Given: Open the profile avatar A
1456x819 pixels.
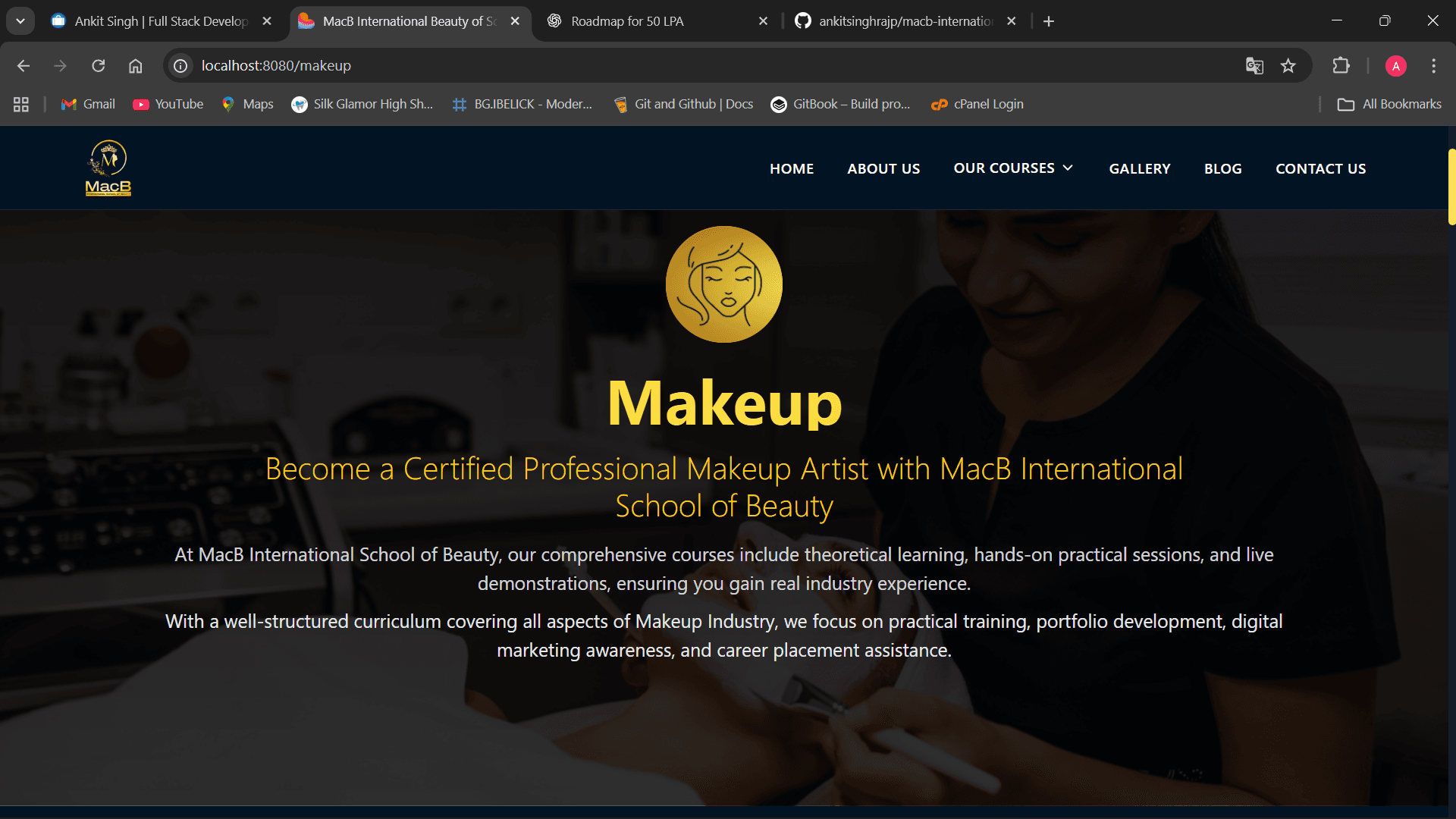Looking at the screenshot, I should 1395,66.
